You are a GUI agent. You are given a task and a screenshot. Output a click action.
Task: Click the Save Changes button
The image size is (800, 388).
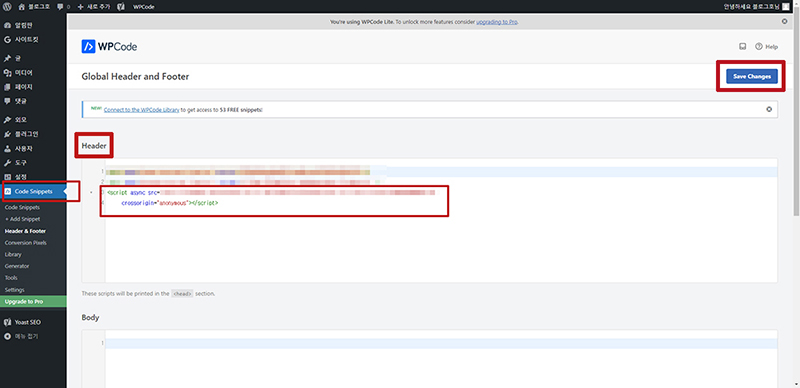pos(752,76)
